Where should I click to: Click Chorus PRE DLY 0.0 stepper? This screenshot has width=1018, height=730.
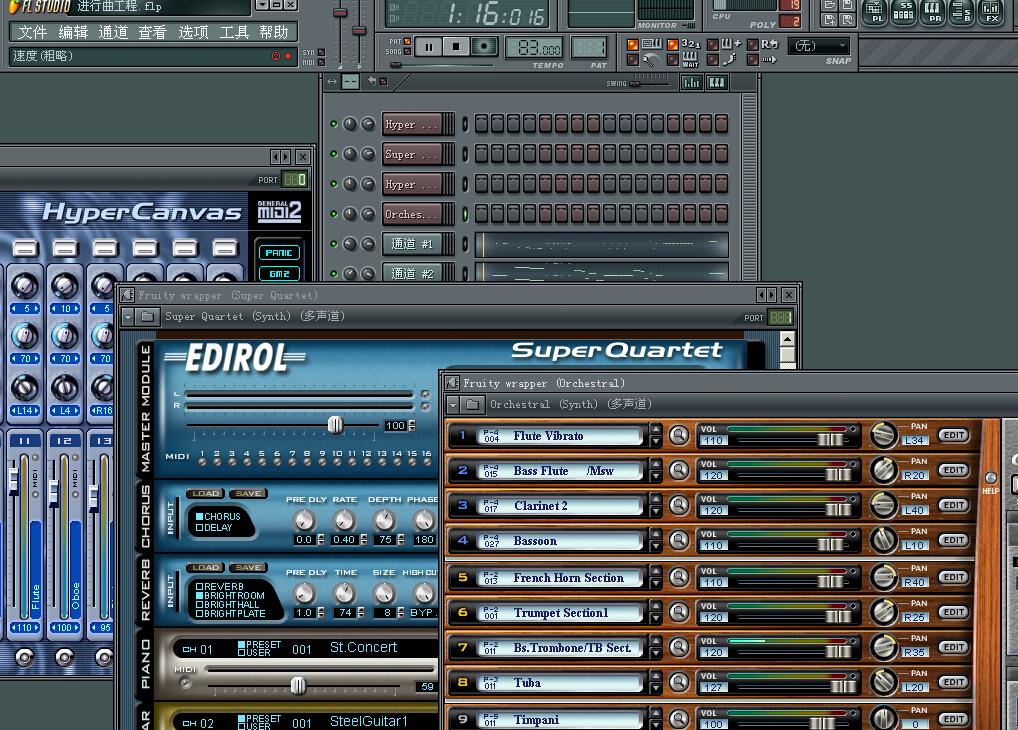click(x=321, y=539)
